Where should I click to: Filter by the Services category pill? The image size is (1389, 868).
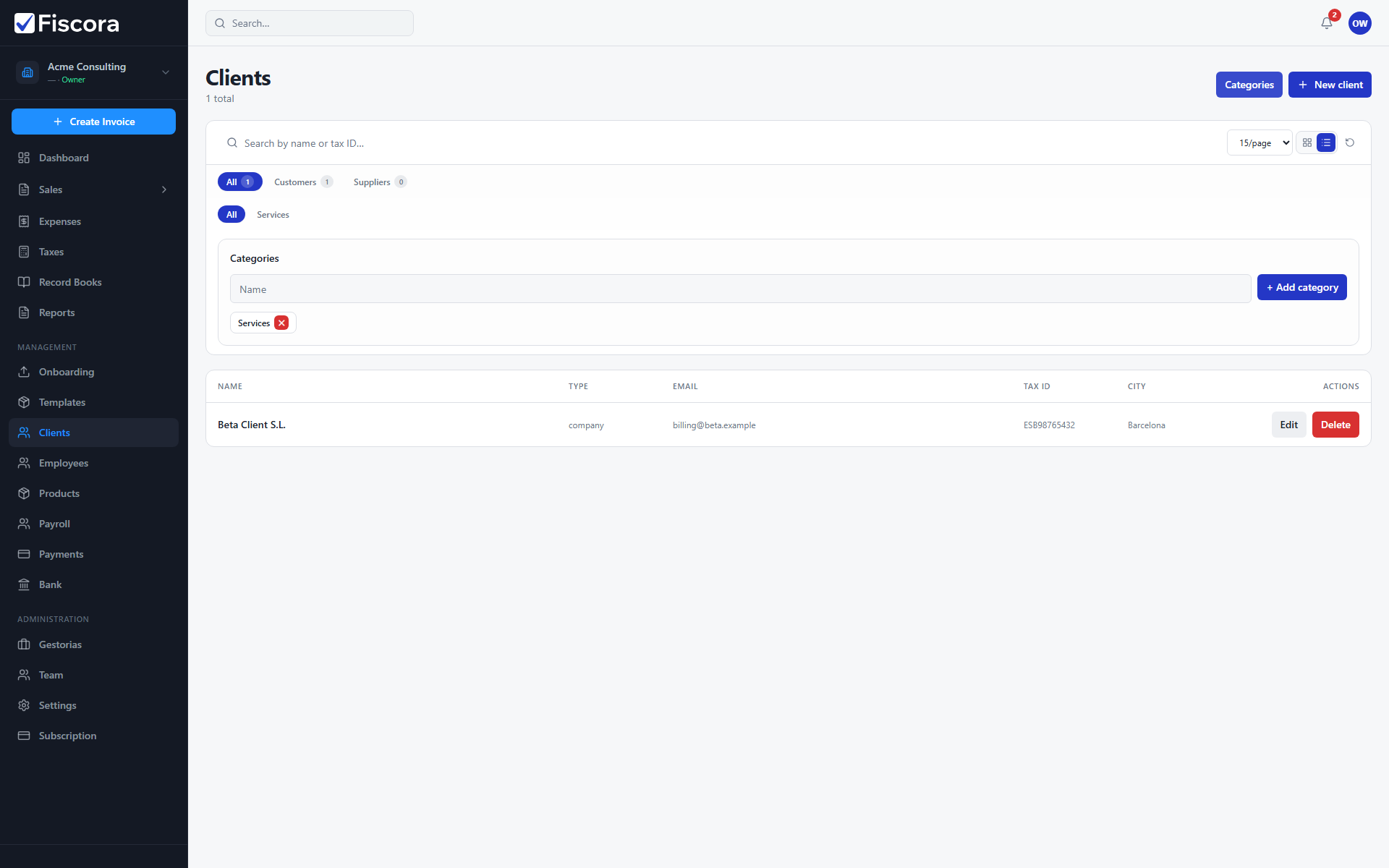coord(273,214)
